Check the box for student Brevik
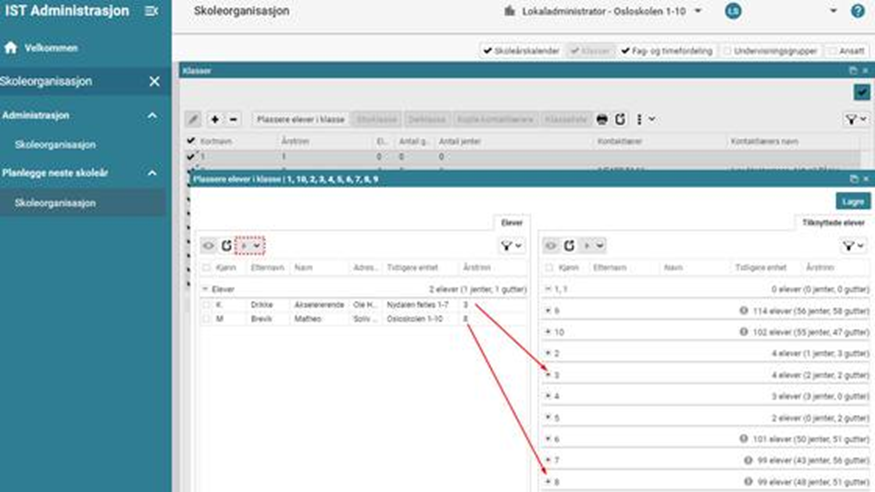The image size is (875, 492). coord(207,319)
